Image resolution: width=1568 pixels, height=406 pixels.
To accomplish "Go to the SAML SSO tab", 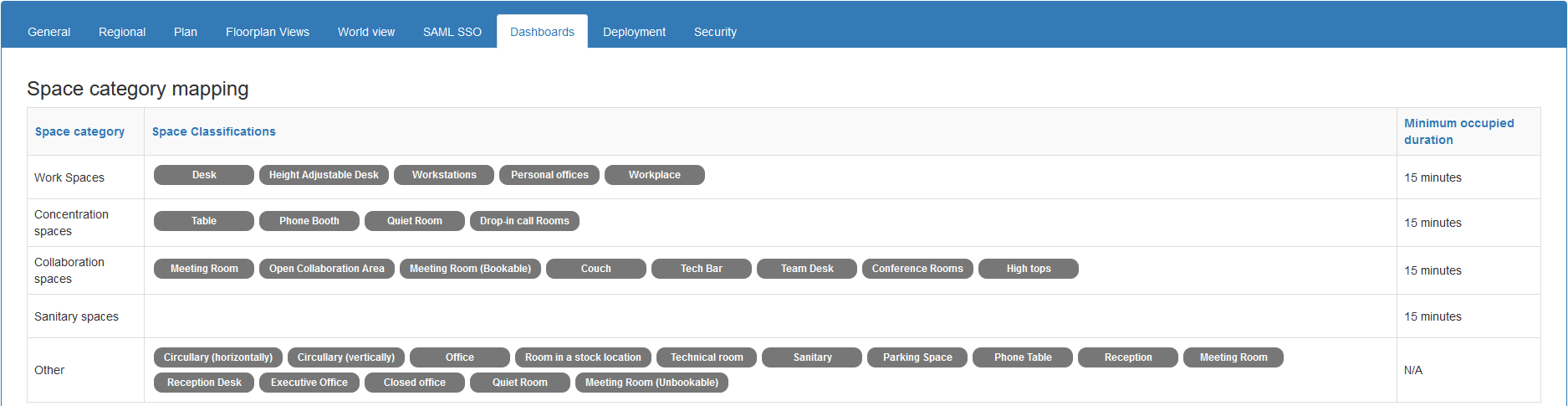I will pos(452,32).
